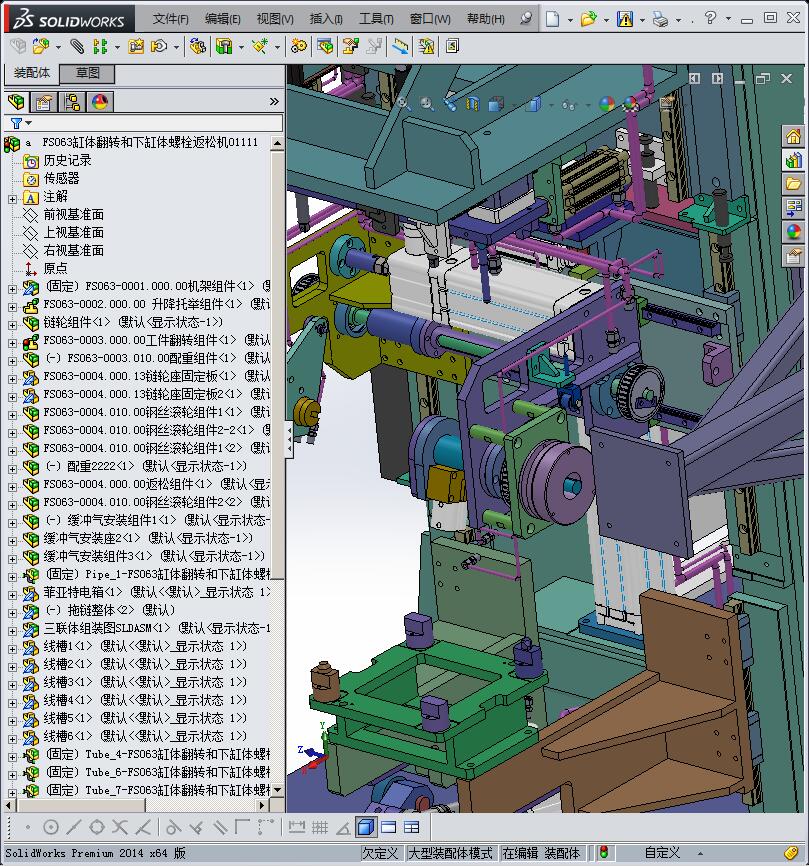Select the DisplayManager color sphere tab icon

pyautogui.click(x=100, y=102)
